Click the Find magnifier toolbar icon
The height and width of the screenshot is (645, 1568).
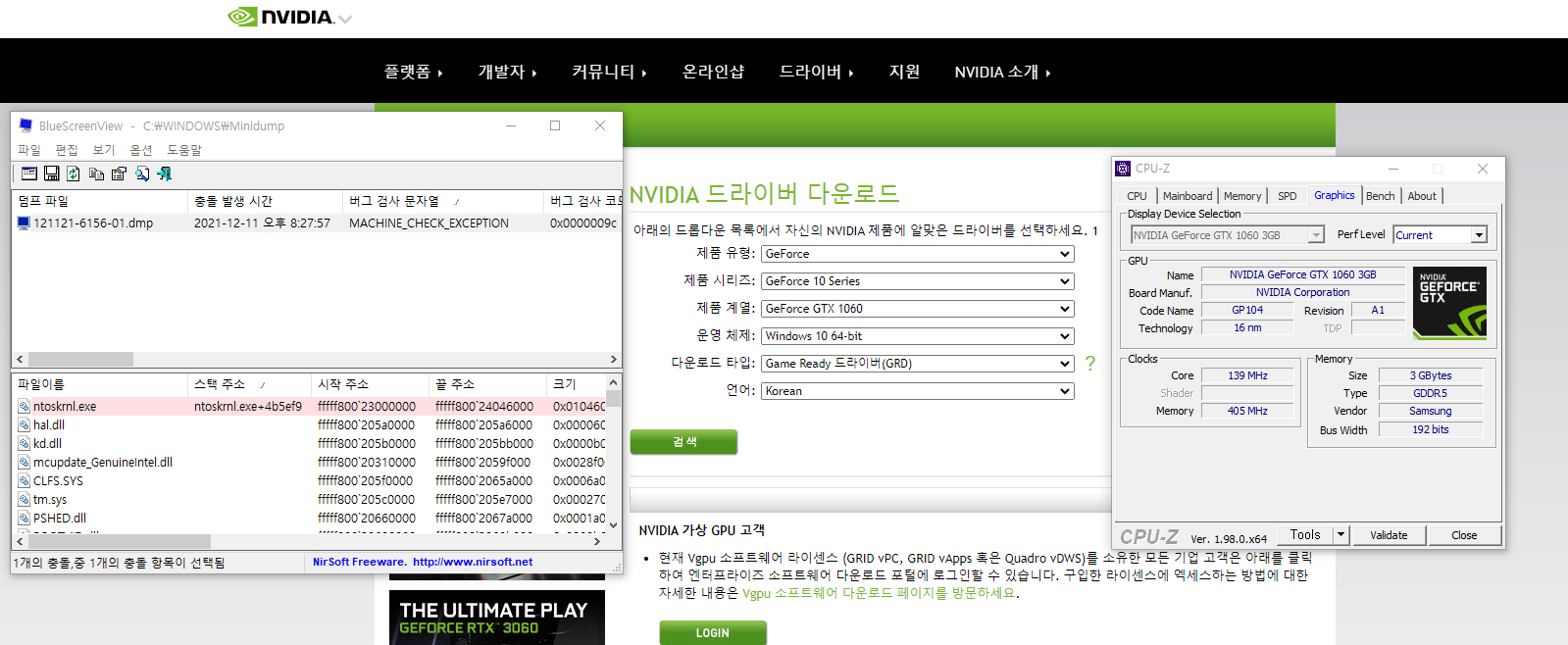[142, 174]
